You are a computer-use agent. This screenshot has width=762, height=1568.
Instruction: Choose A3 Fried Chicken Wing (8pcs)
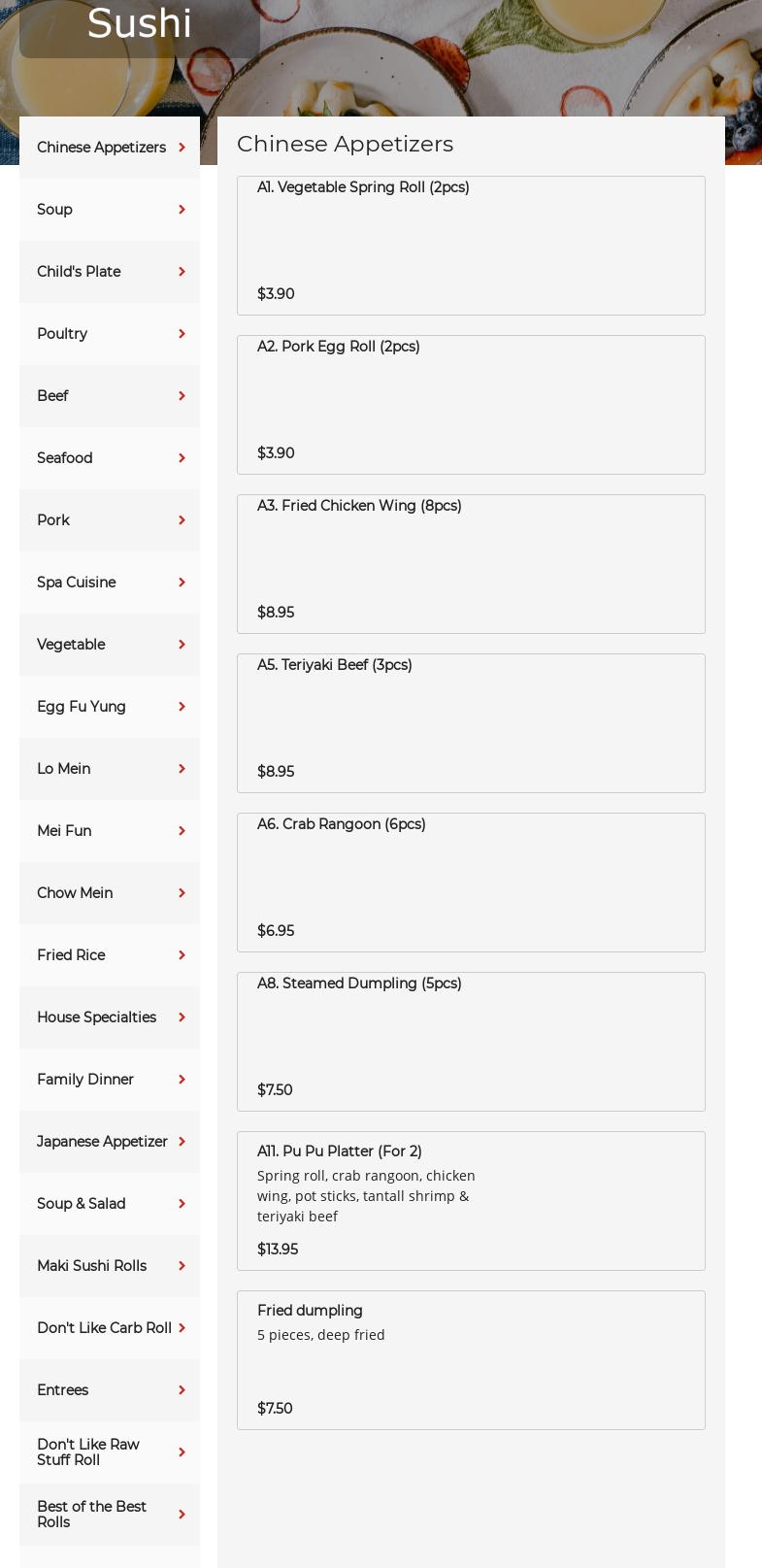(x=471, y=564)
